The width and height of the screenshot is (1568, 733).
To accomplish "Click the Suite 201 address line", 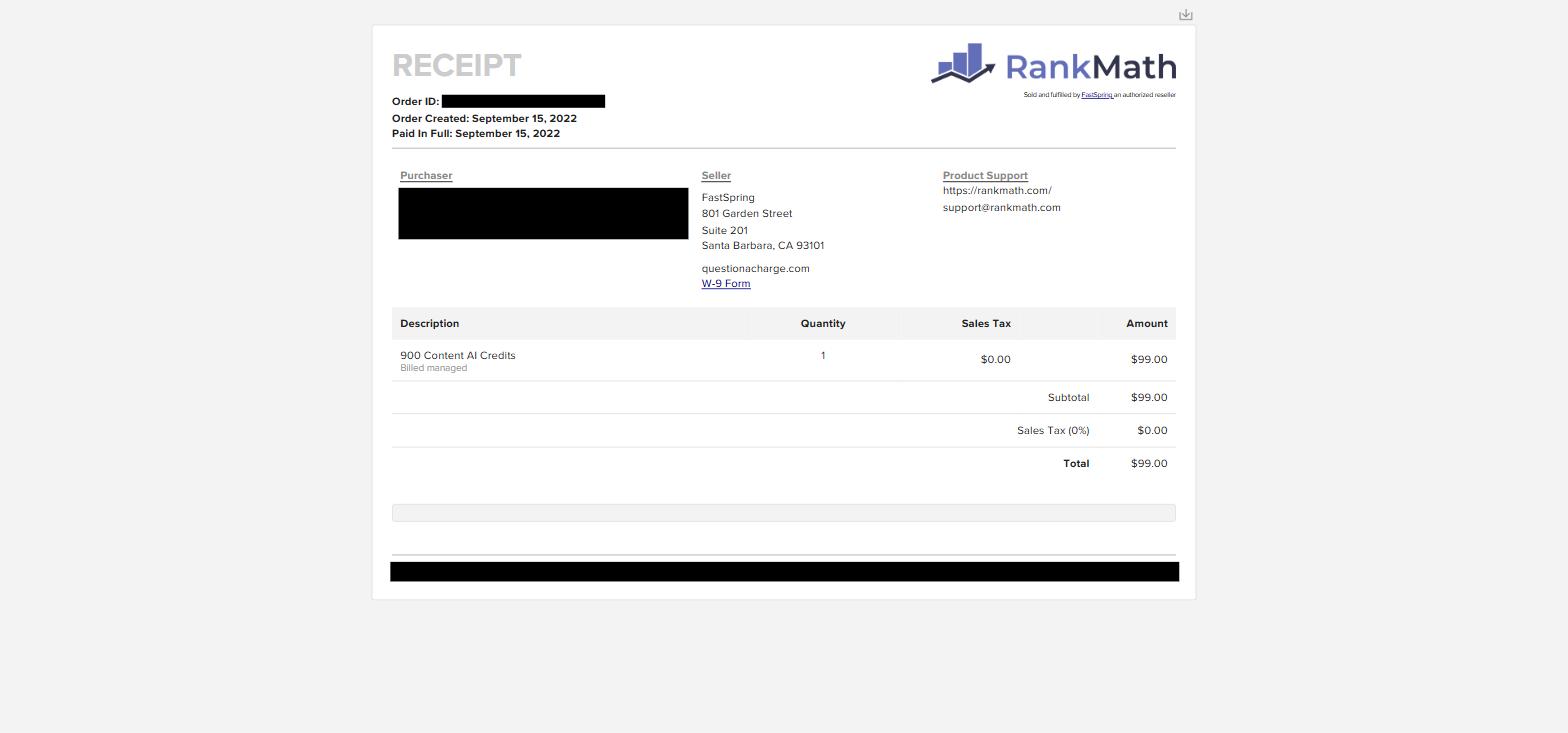I will pyautogui.click(x=724, y=231).
